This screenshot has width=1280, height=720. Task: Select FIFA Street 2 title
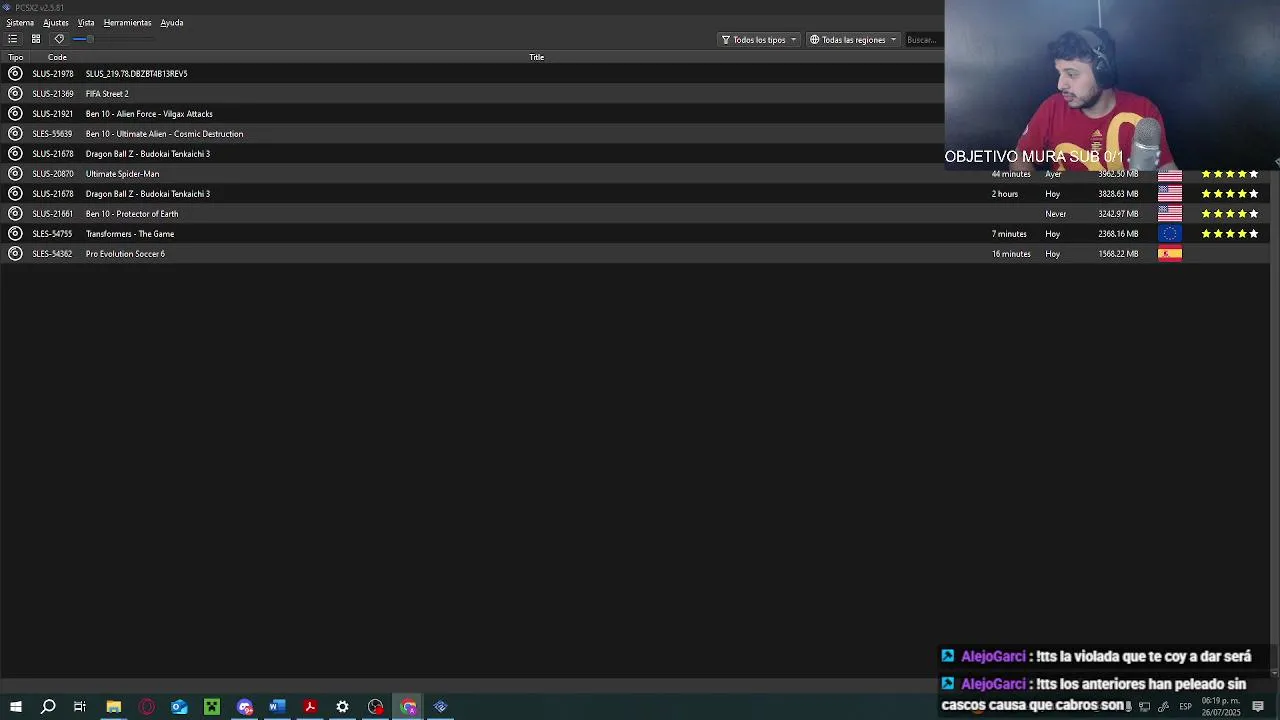(107, 94)
